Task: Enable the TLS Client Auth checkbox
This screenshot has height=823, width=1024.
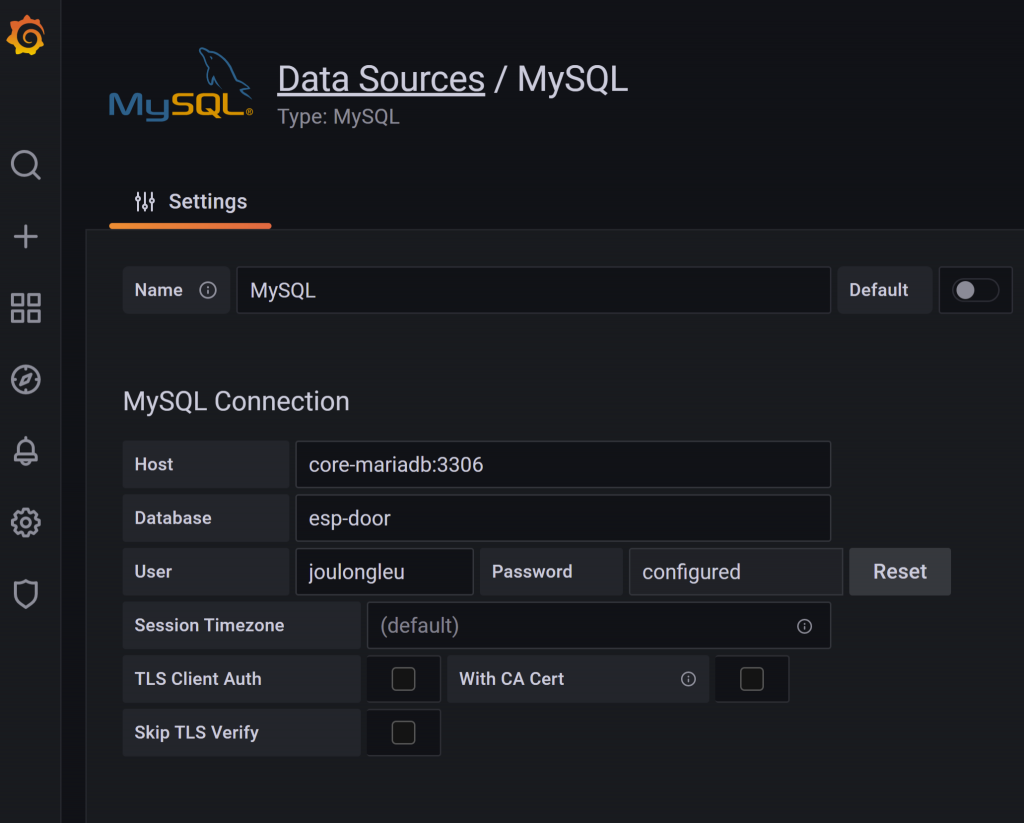Action: click(x=404, y=679)
